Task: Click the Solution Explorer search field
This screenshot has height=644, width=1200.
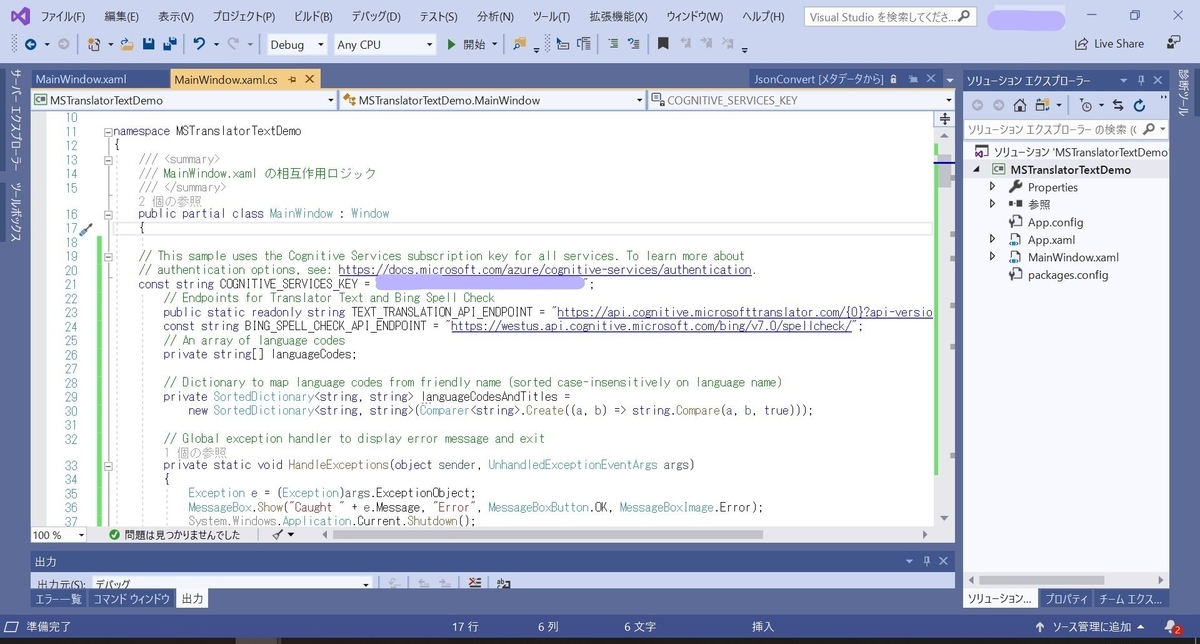Action: click(x=1064, y=129)
